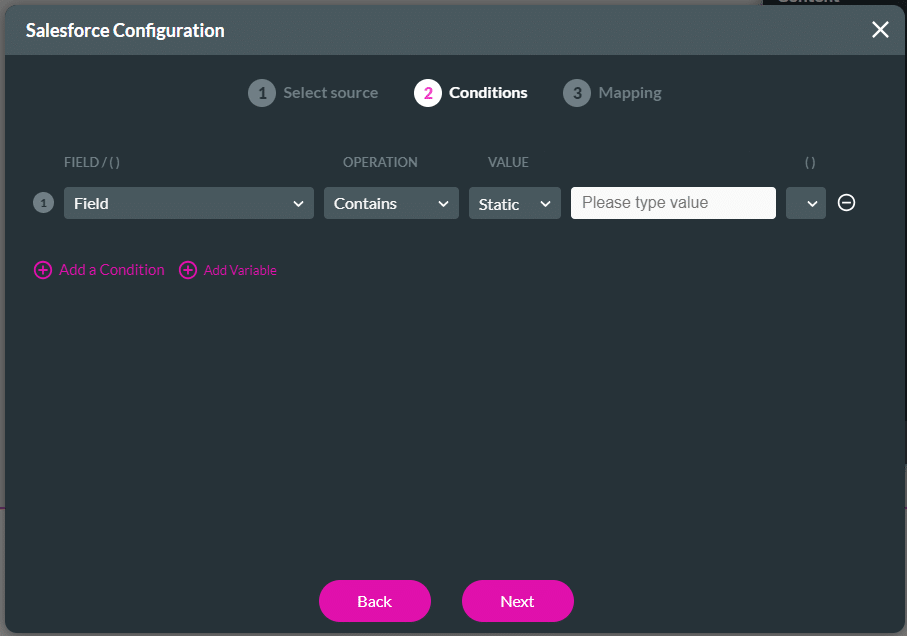Click the Back button
The image size is (907, 636).
pos(374,601)
